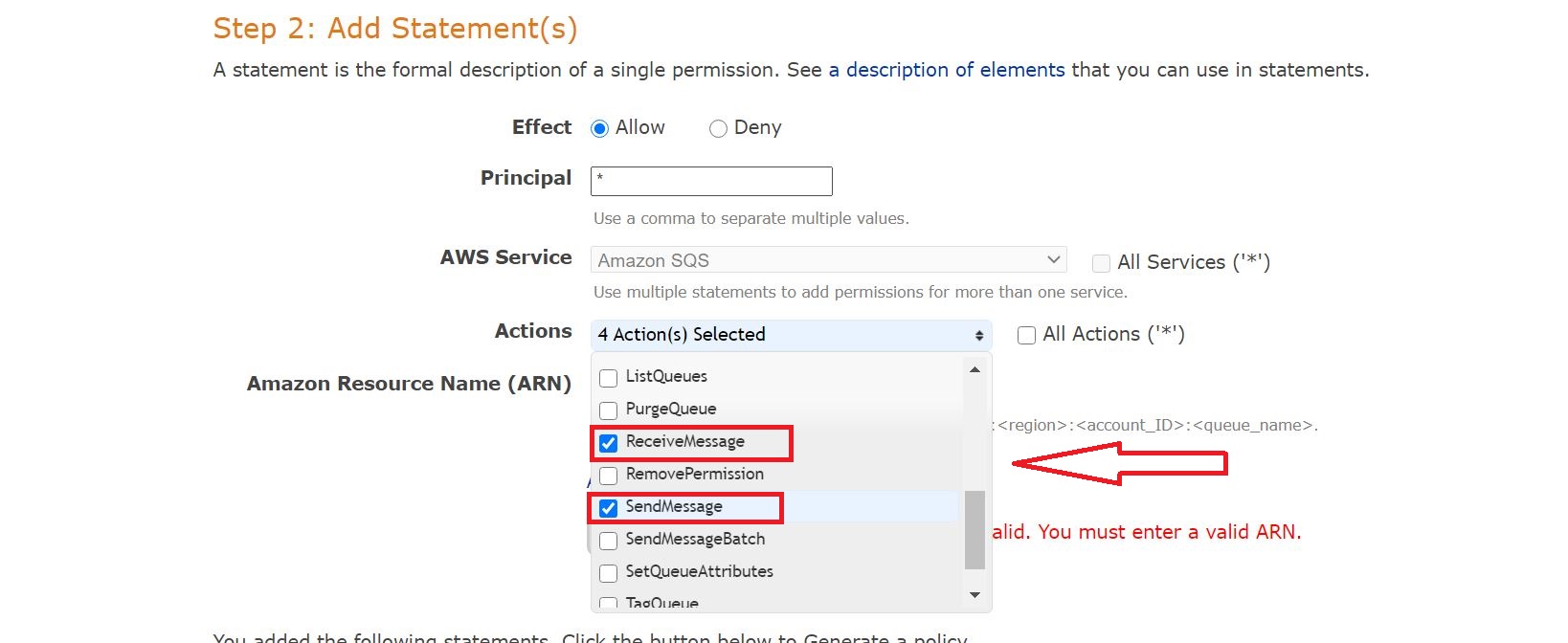Click the actions list scroll up arrow
Image resolution: width=1568 pixels, height=643 pixels.
[x=974, y=370]
